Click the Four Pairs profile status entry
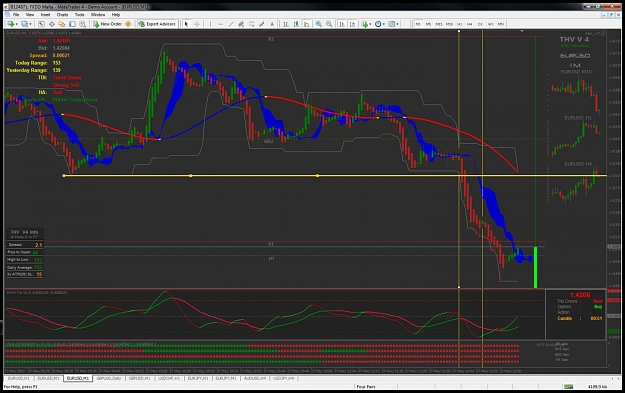This screenshot has width=625, height=393. [x=366, y=387]
